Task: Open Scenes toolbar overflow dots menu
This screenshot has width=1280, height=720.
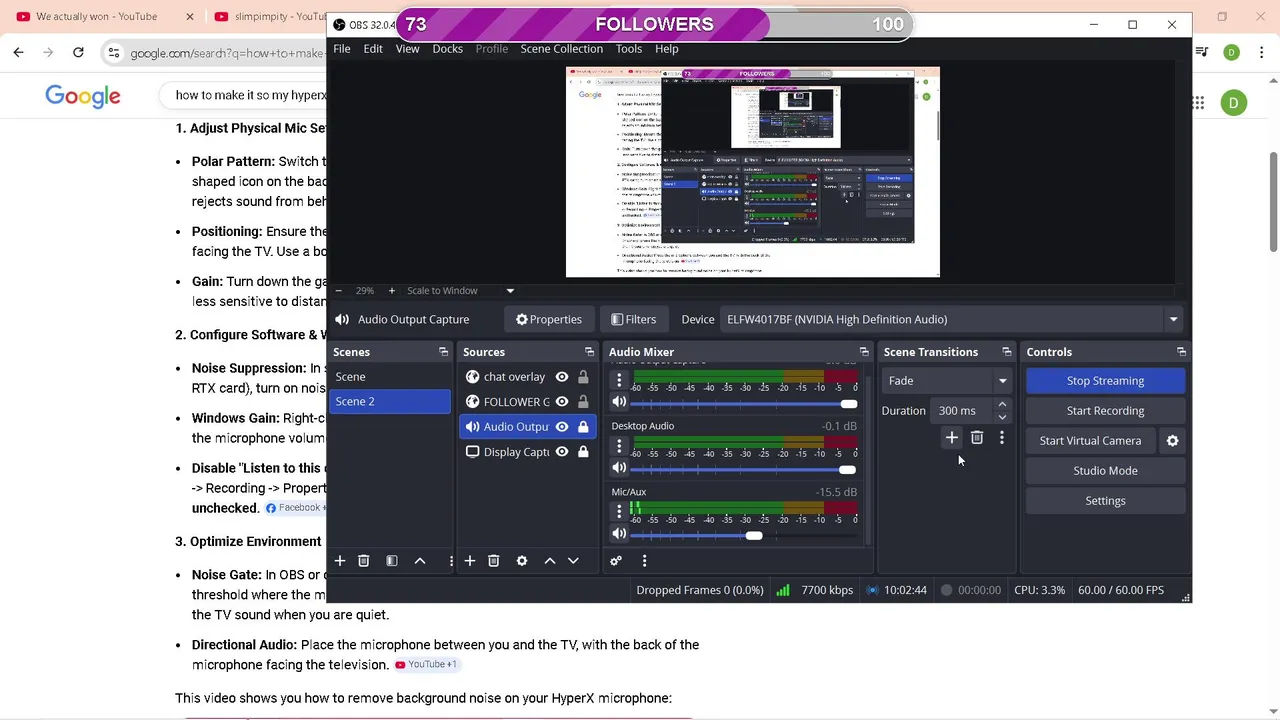Action: pos(451,561)
